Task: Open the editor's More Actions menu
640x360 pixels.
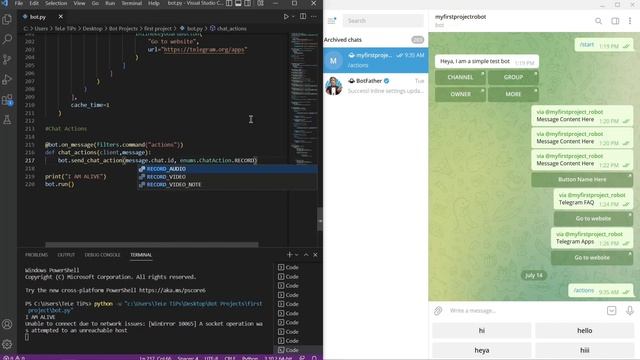Action: point(313,16)
